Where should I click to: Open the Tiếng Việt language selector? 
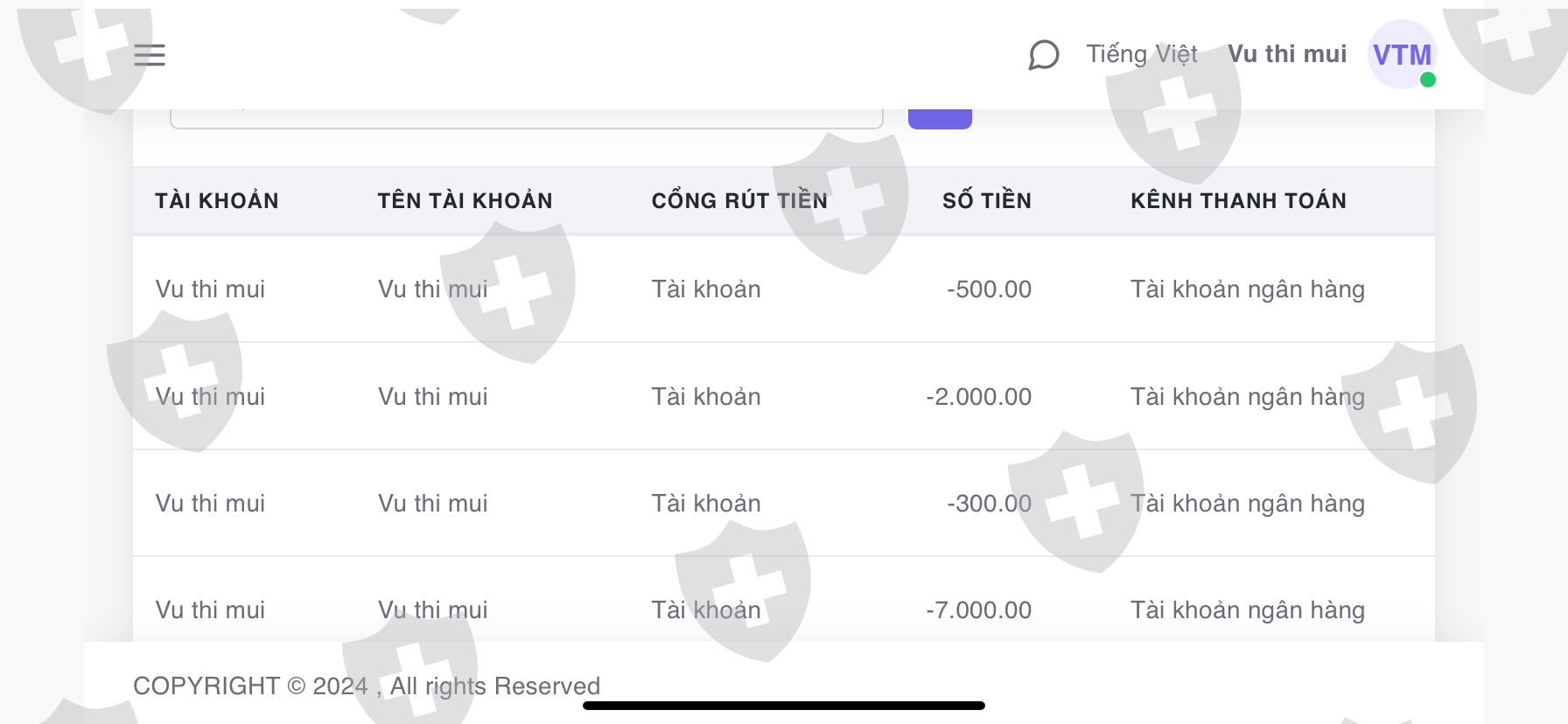point(1141,54)
